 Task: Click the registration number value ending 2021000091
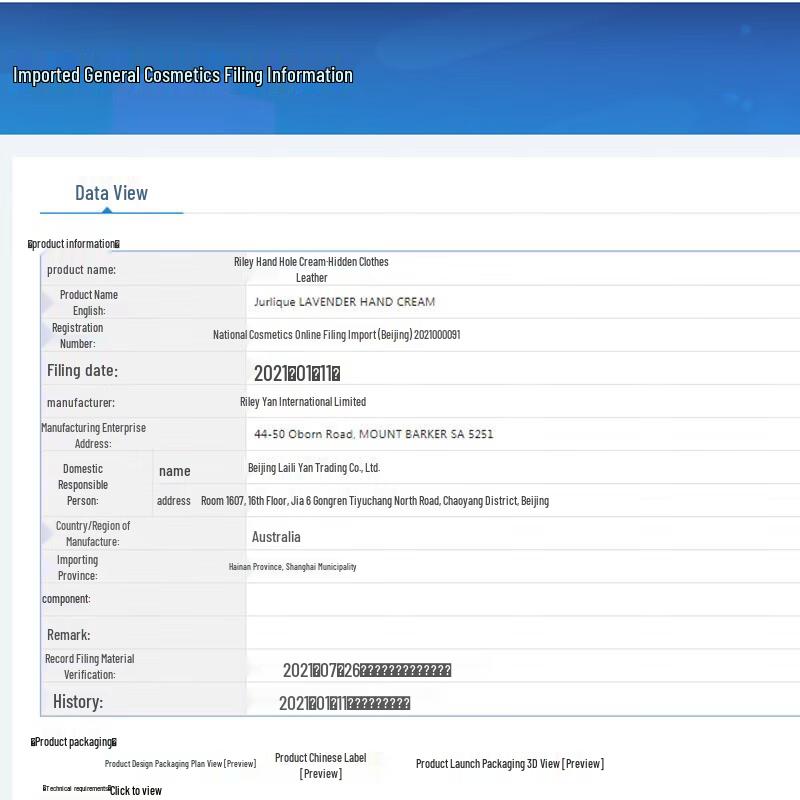click(336, 335)
